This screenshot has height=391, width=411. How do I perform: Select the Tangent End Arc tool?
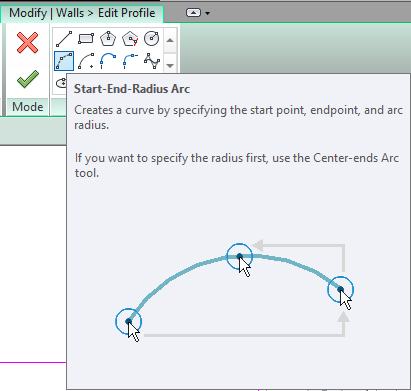pyautogui.click(x=108, y=61)
